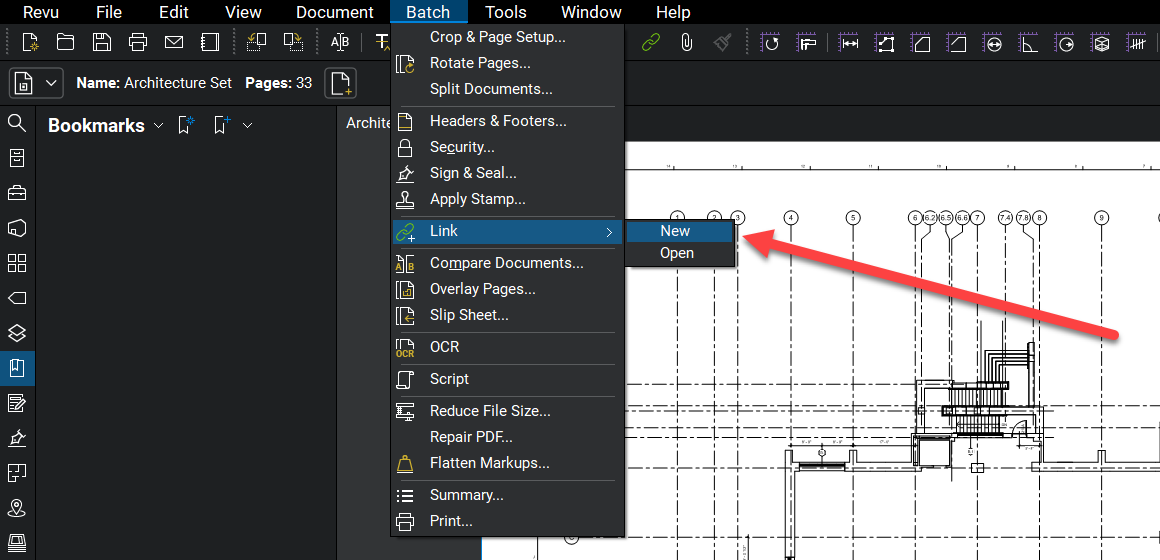1160x560 pixels.
Task: Choose OCR in Batch menu
Action: coord(508,347)
